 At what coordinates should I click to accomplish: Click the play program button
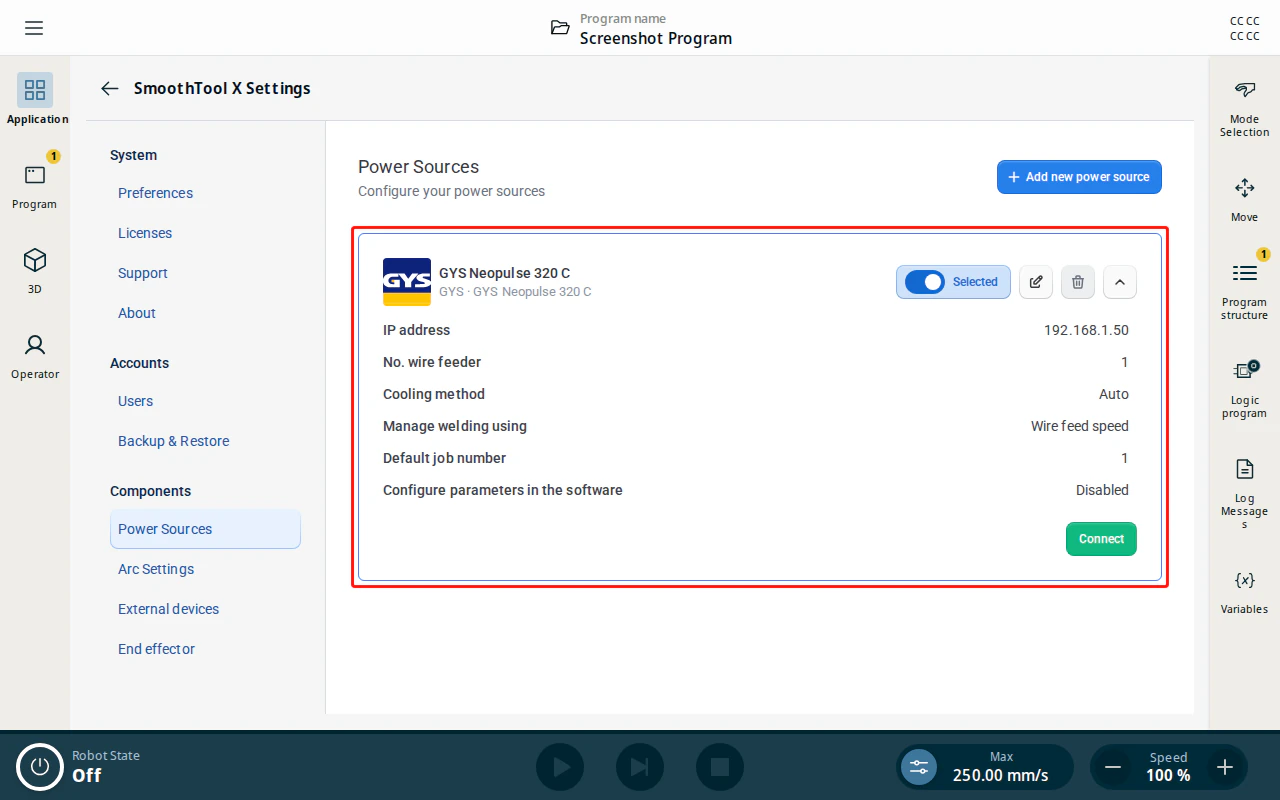pos(560,767)
